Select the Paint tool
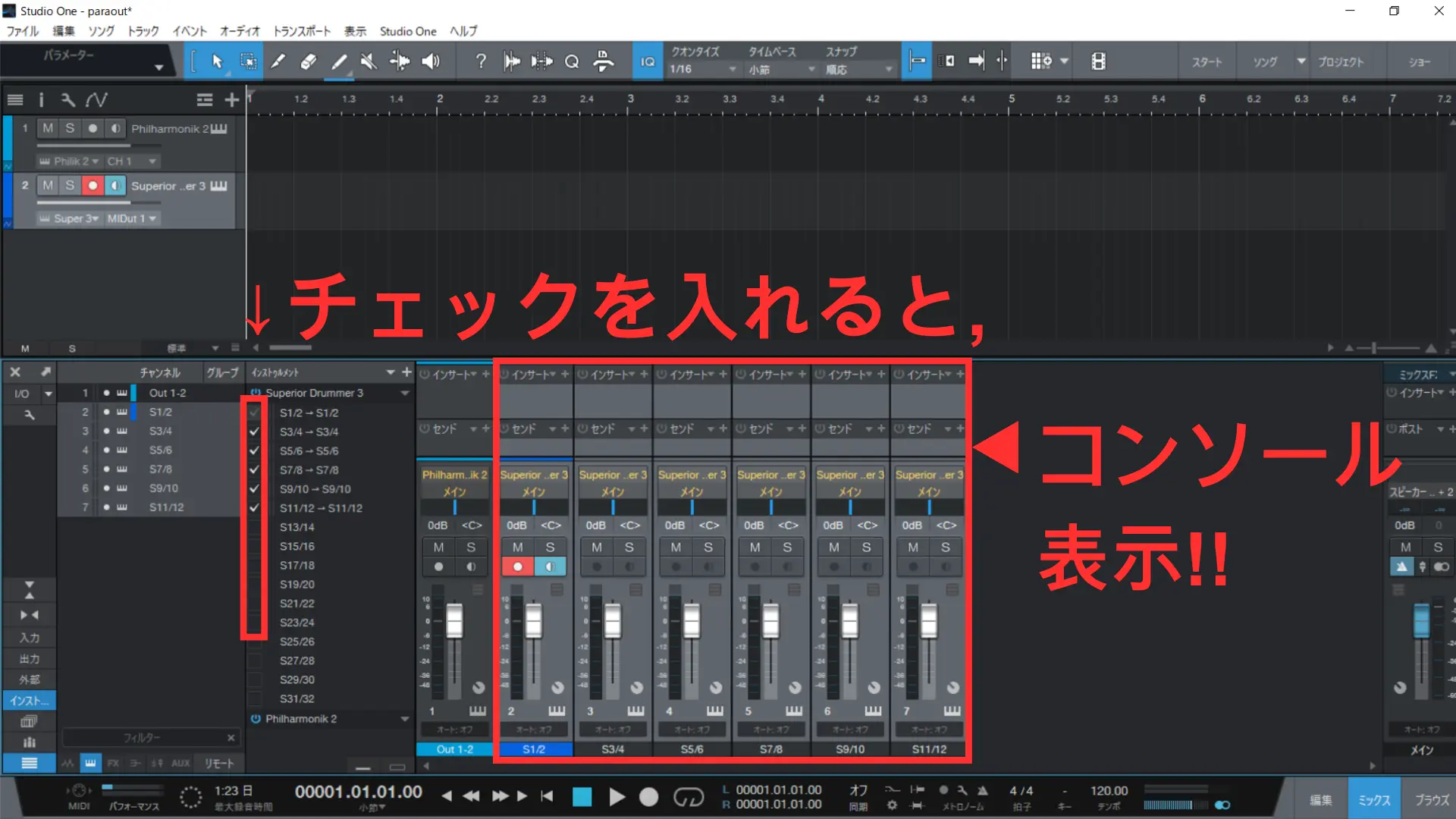This screenshot has height=819, width=1456. 339,61
